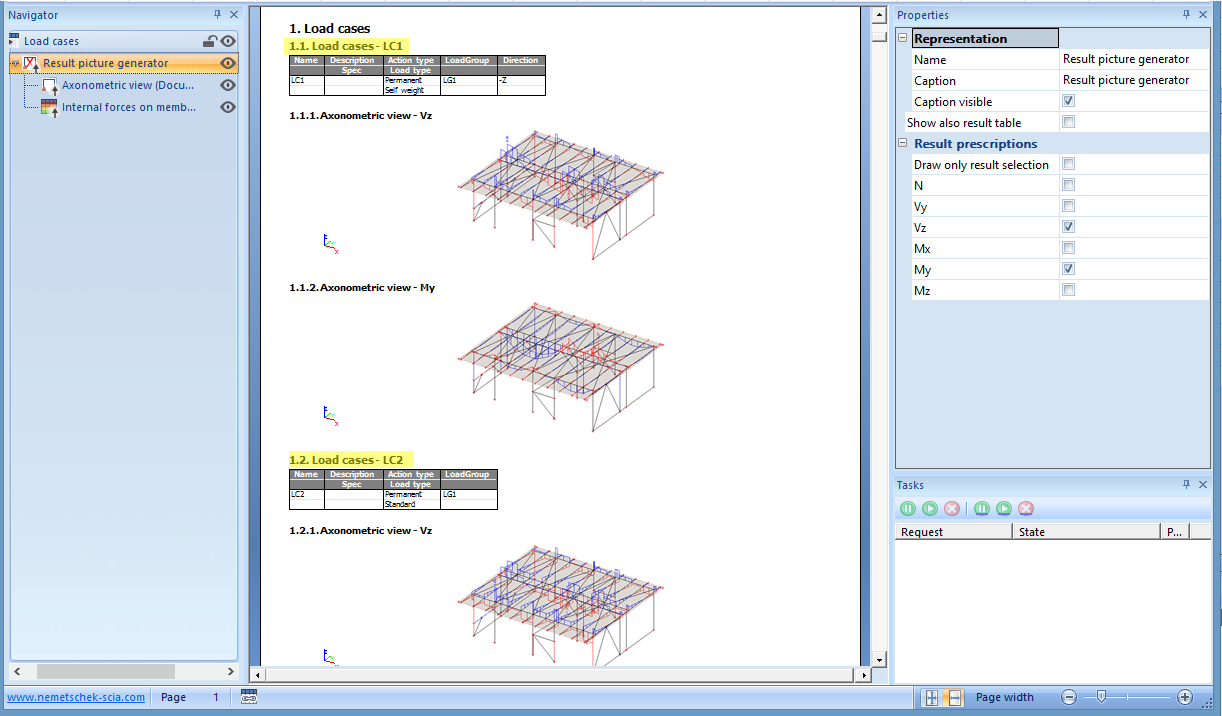Screen dimensions: 1222x716
Task: Toggle visibility eye of Load cases
Action: pos(228,41)
